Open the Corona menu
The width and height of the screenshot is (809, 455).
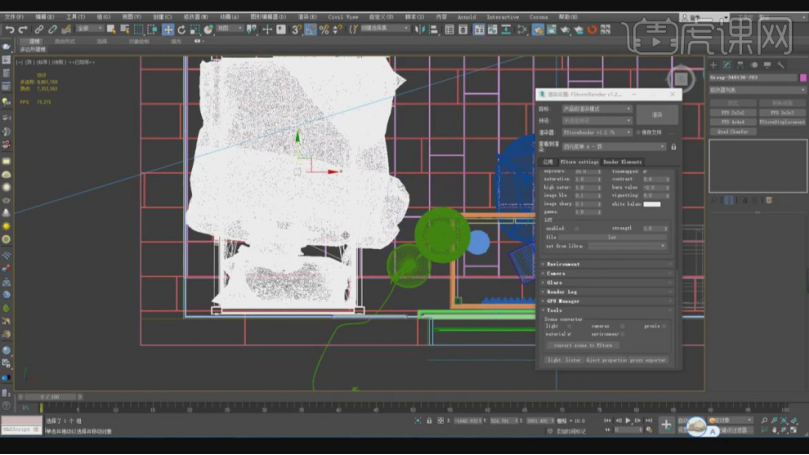[x=538, y=17]
